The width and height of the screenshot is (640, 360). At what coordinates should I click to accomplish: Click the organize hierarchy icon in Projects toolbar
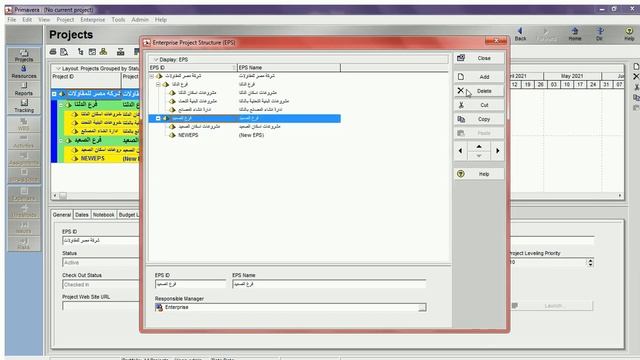(104, 52)
